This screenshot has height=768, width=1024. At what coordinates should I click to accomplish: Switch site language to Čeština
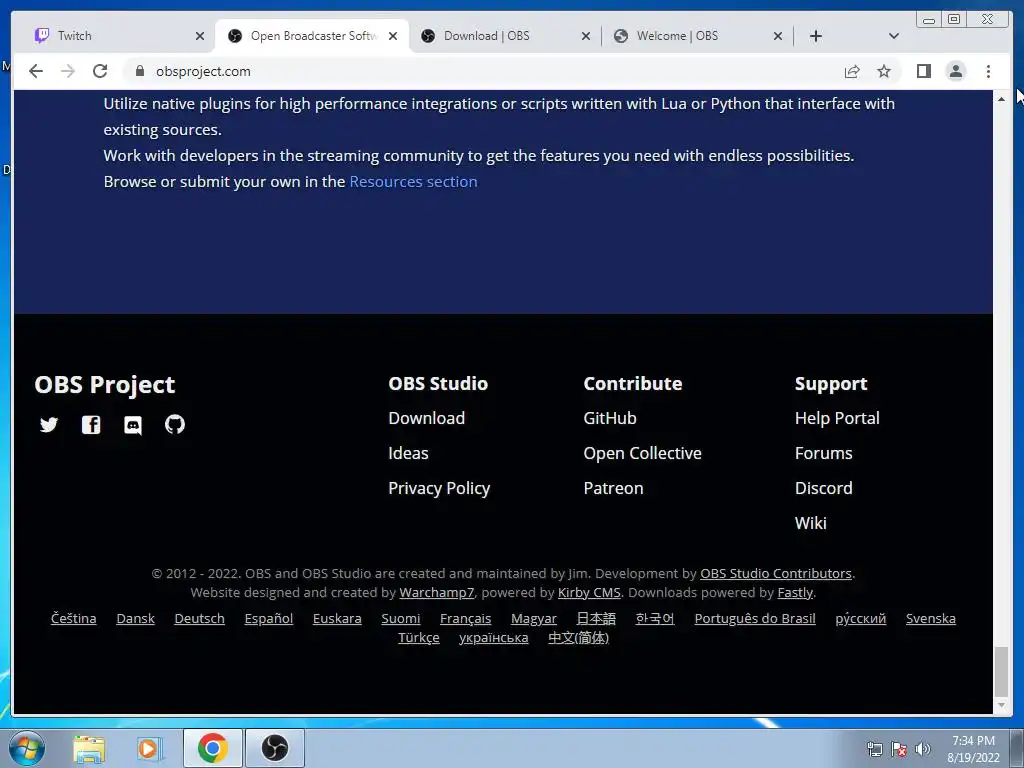(73, 618)
